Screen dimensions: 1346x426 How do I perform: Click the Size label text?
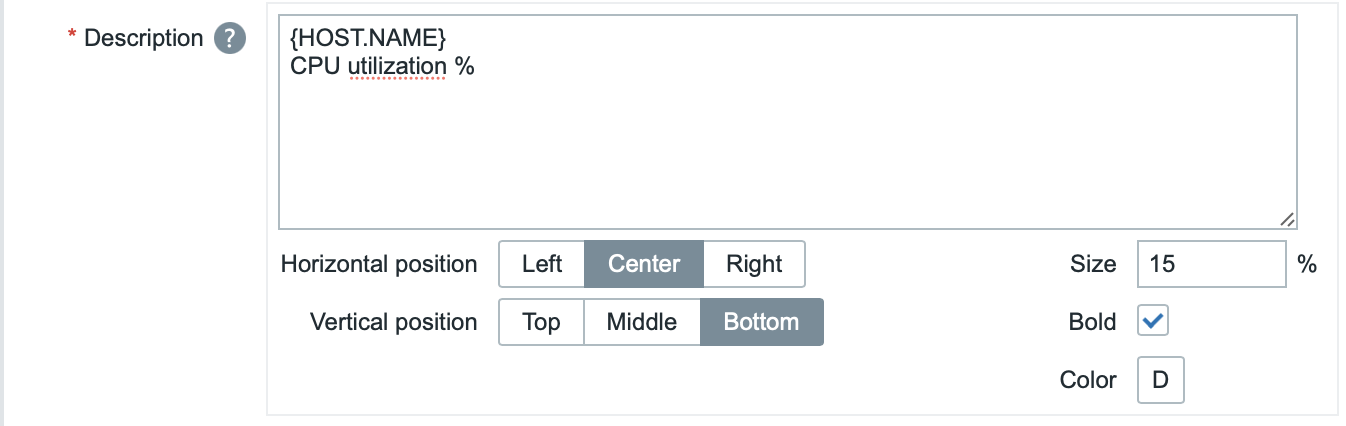(x=1093, y=264)
